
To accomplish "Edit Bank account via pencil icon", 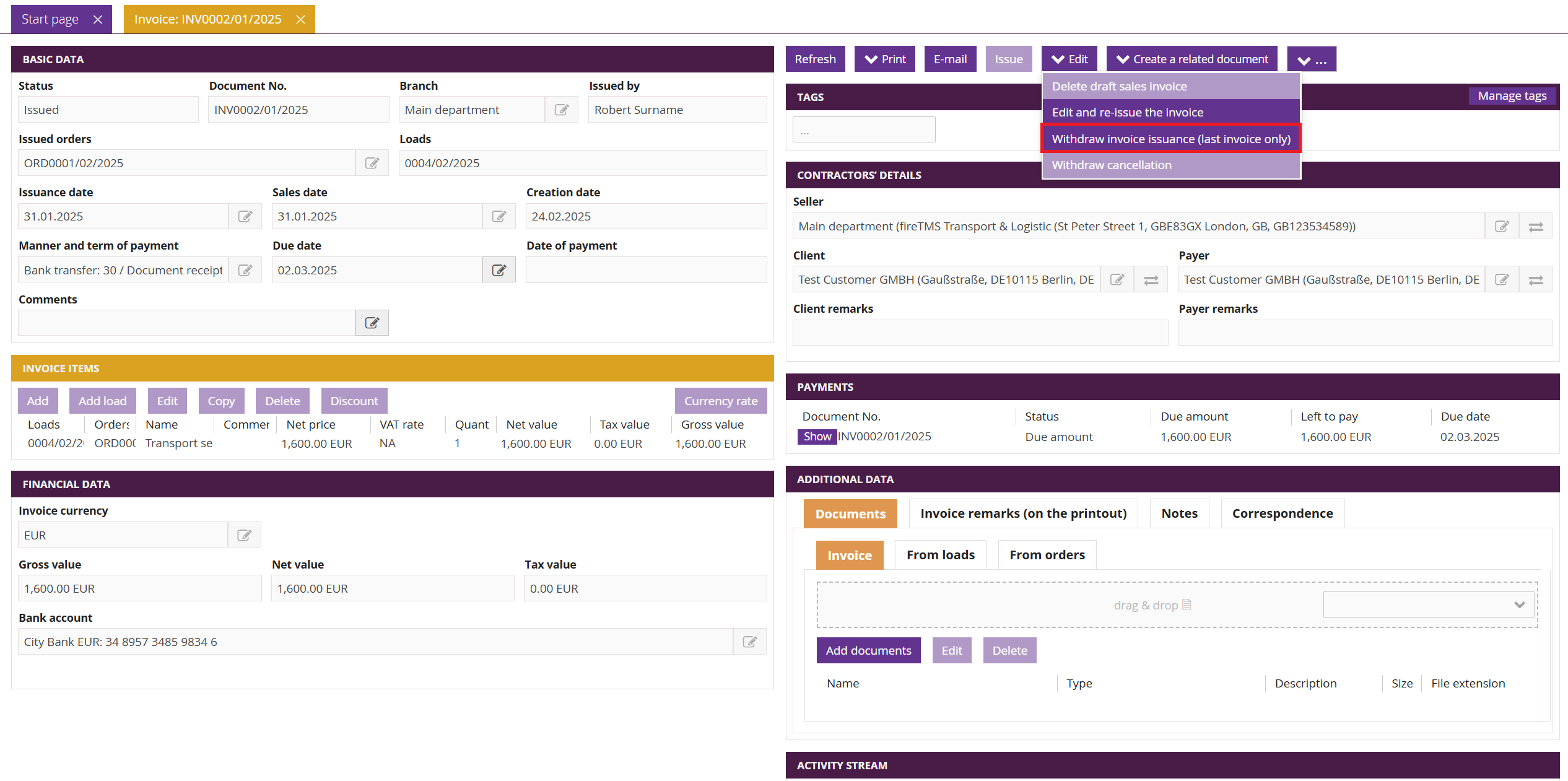I will click(x=749, y=642).
